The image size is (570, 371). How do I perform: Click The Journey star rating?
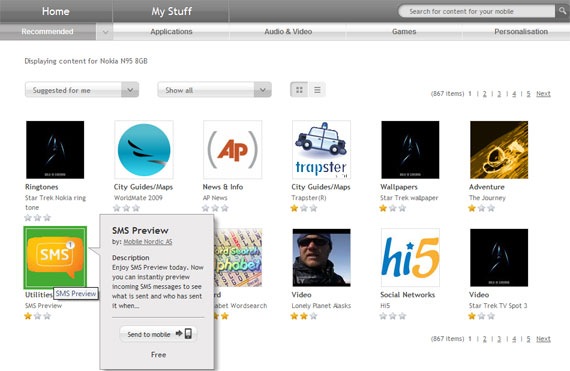pos(482,208)
